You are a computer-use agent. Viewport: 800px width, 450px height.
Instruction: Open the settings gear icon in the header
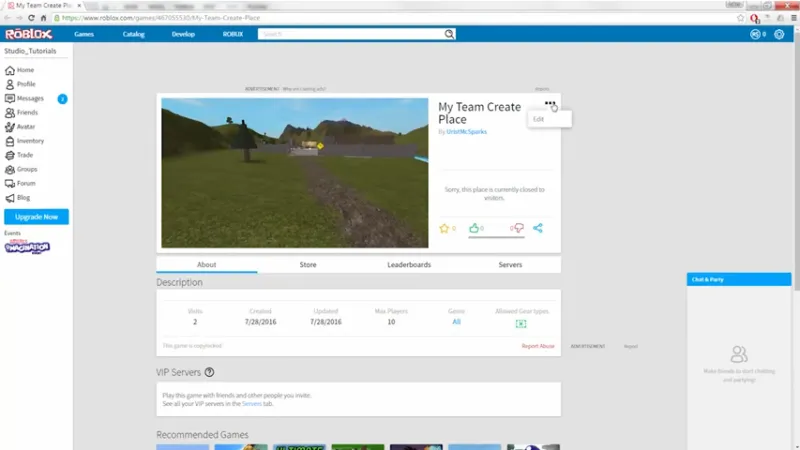(779, 34)
